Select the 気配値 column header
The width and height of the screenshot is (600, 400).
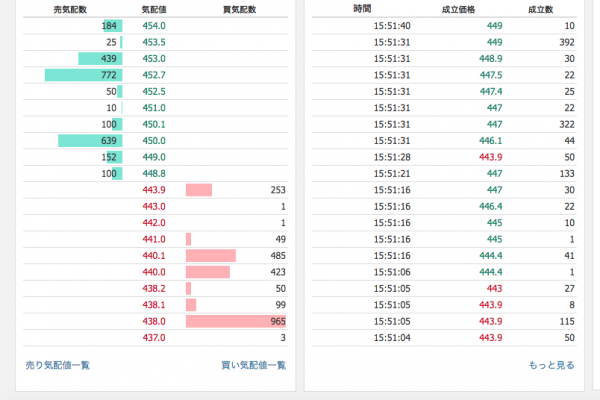[x=154, y=10]
